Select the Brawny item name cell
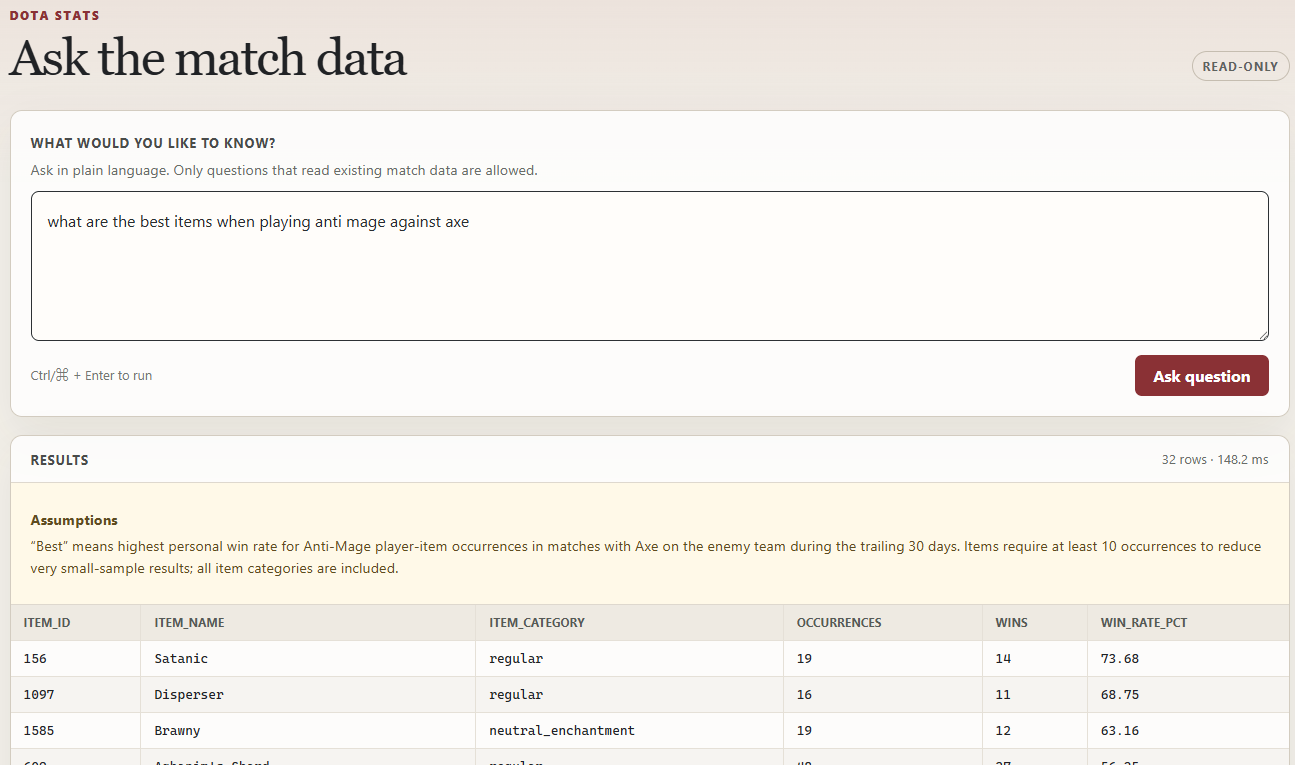This screenshot has width=1295, height=765. [x=308, y=731]
